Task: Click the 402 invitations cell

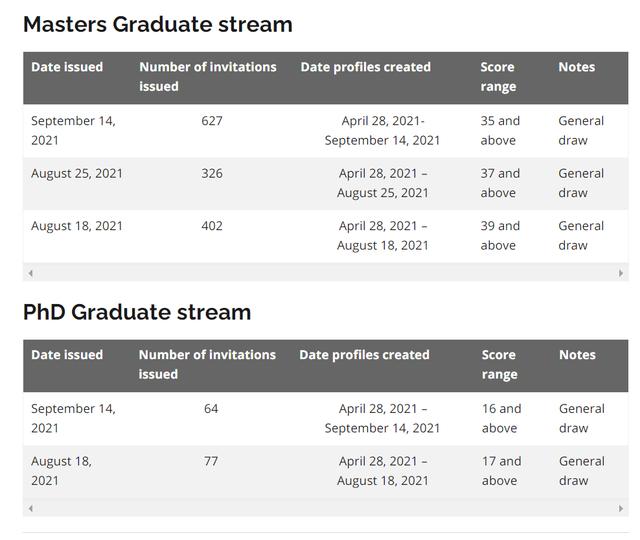Action: pyautogui.click(x=211, y=226)
